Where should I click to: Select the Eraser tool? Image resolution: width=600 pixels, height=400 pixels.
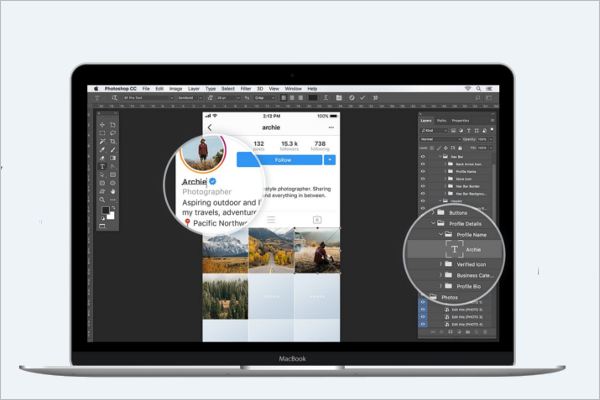tap(102, 158)
